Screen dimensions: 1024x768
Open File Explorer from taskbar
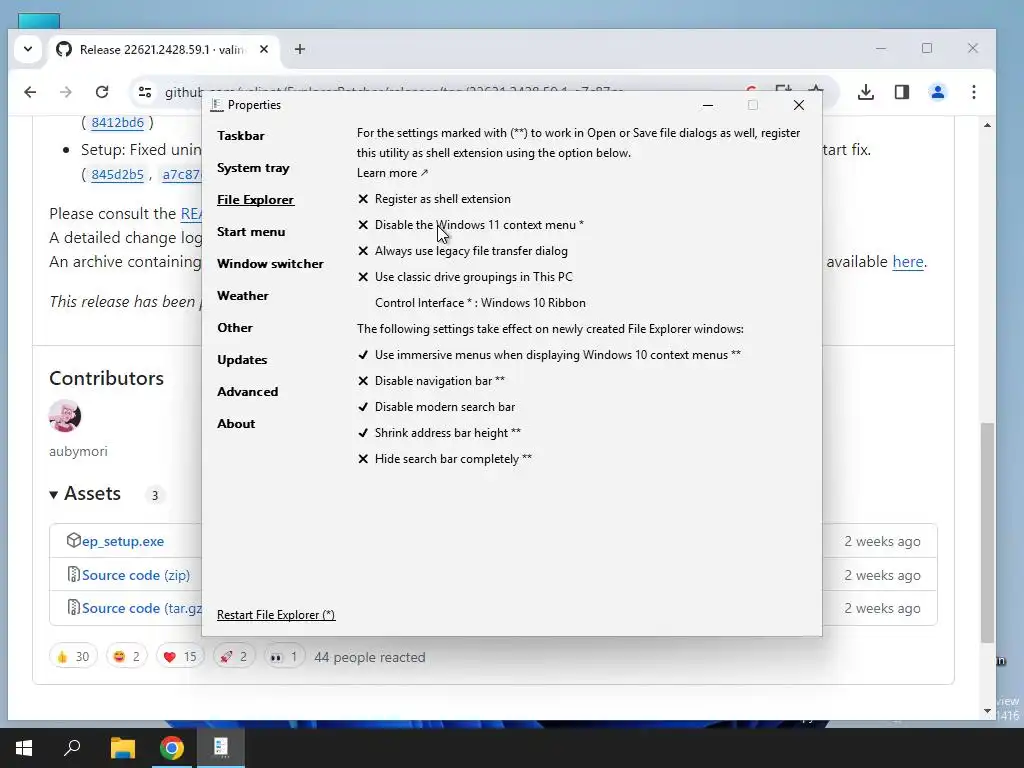(x=122, y=748)
